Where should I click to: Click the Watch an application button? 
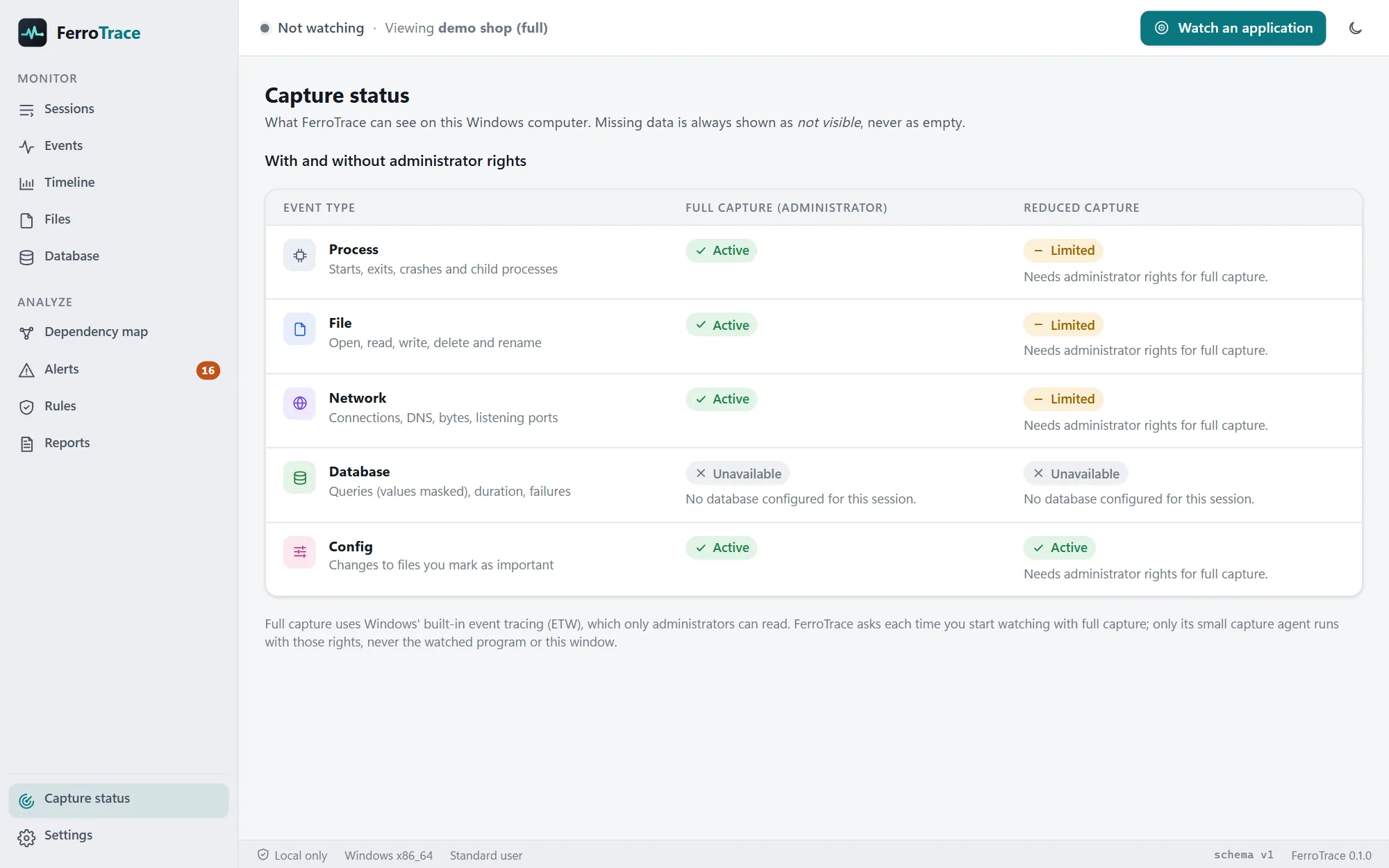click(x=1233, y=28)
